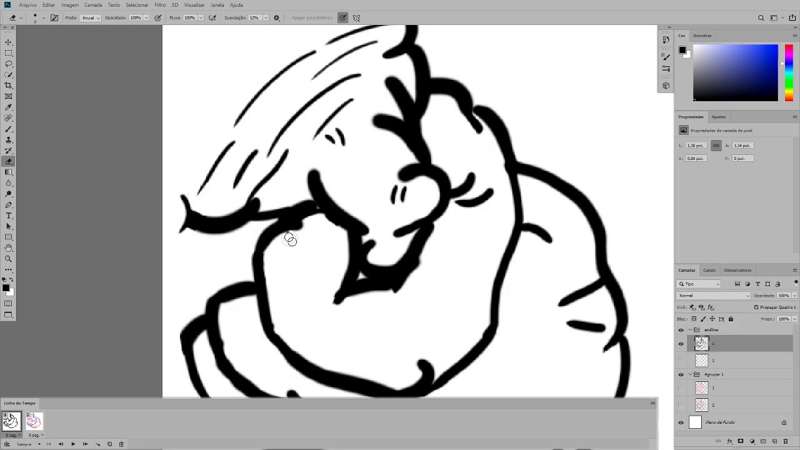Image resolution: width=800 pixels, height=450 pixels.
Task: Open the Opacity dropdown in options bar
Action: click(x=146, y=18)
